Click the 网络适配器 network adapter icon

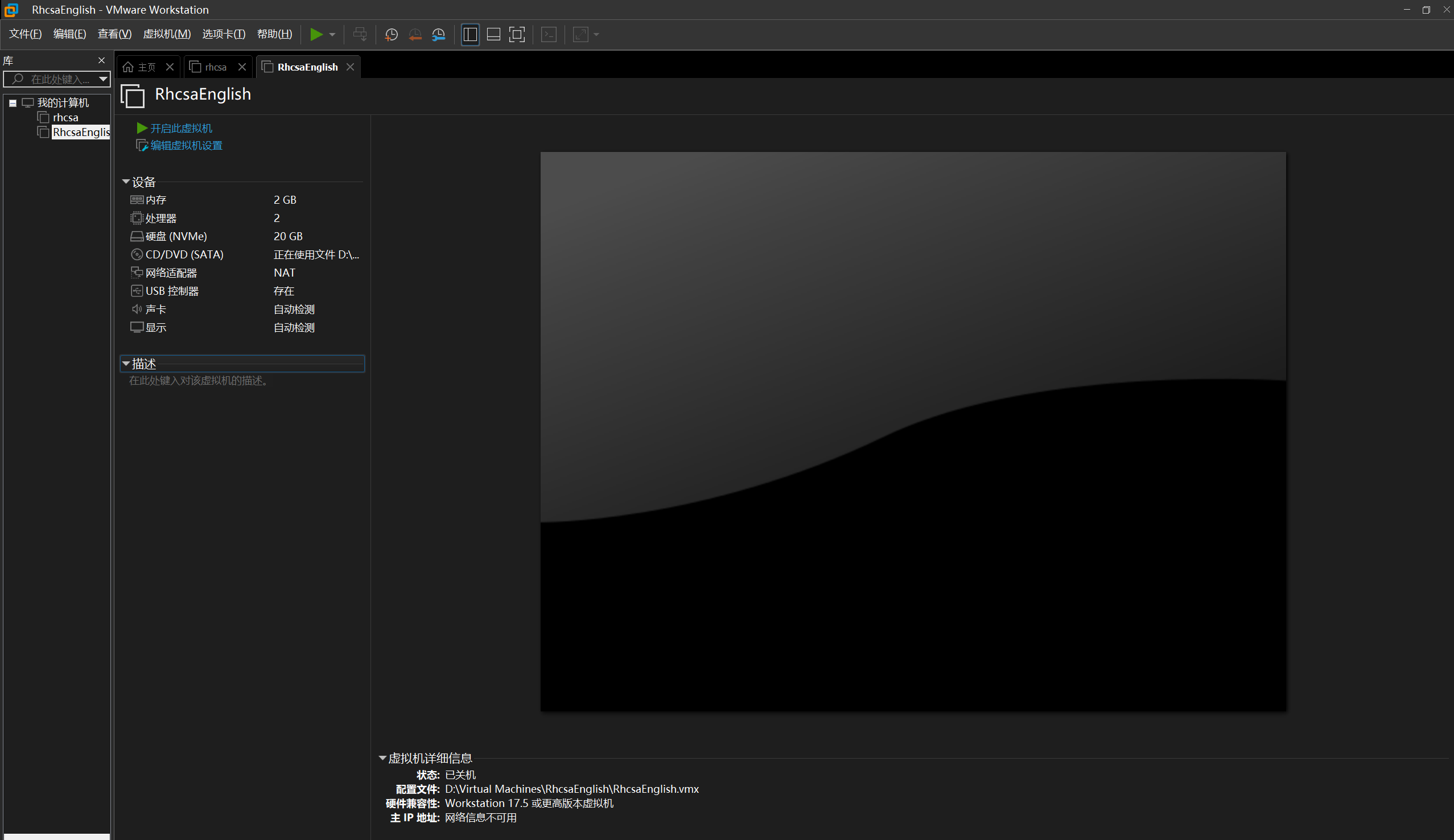[x=137, y=273]
